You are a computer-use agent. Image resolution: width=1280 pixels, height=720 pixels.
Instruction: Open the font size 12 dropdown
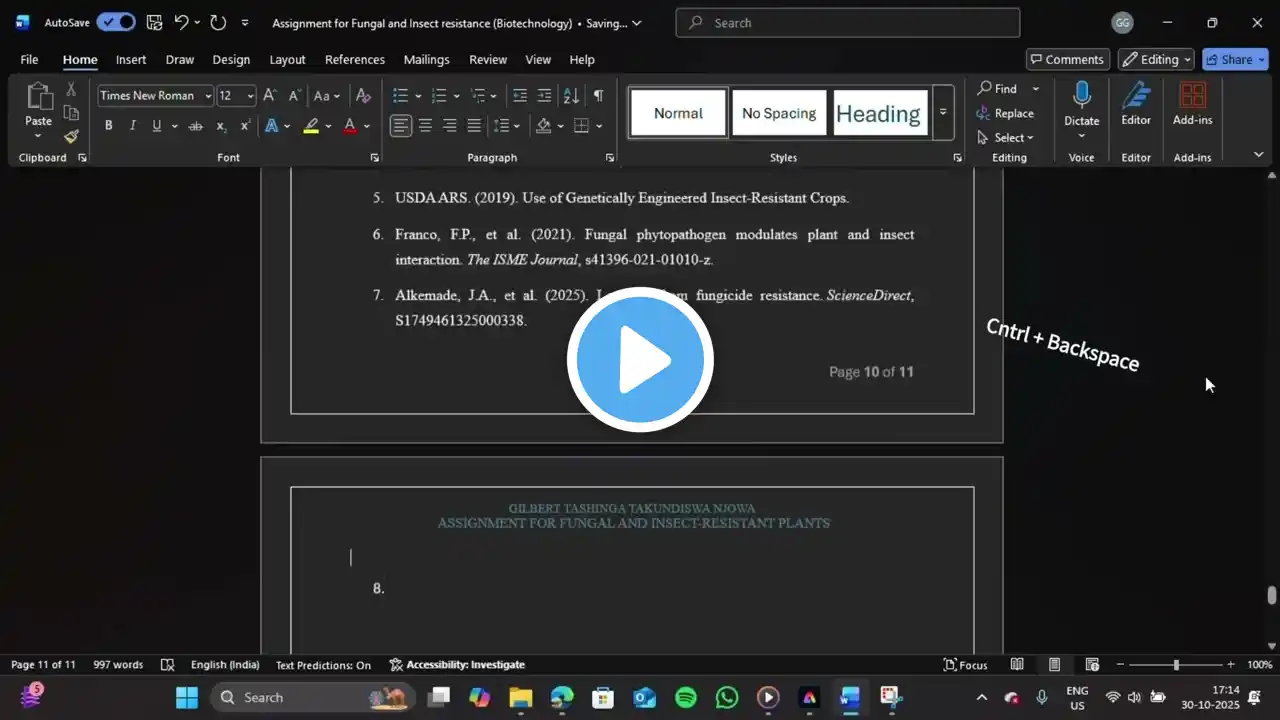coord(250,96)
